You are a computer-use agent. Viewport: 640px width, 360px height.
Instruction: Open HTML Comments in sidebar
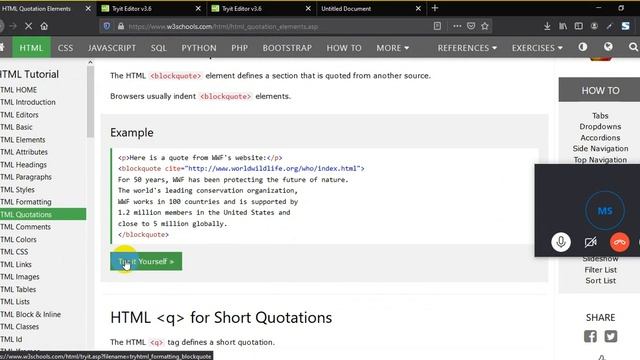(25, 227)
